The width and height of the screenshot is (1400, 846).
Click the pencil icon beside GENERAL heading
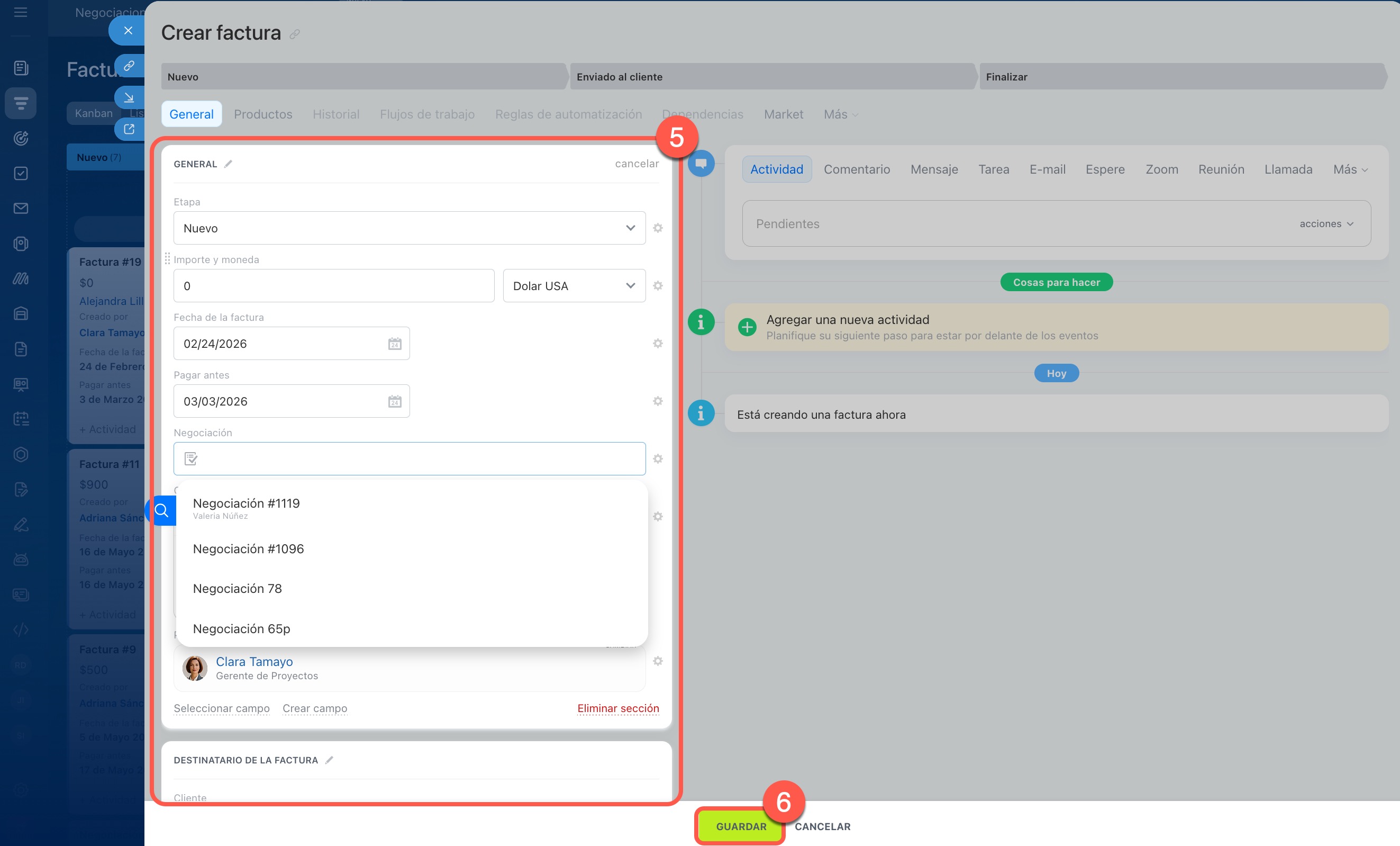[x=228, y=164]
